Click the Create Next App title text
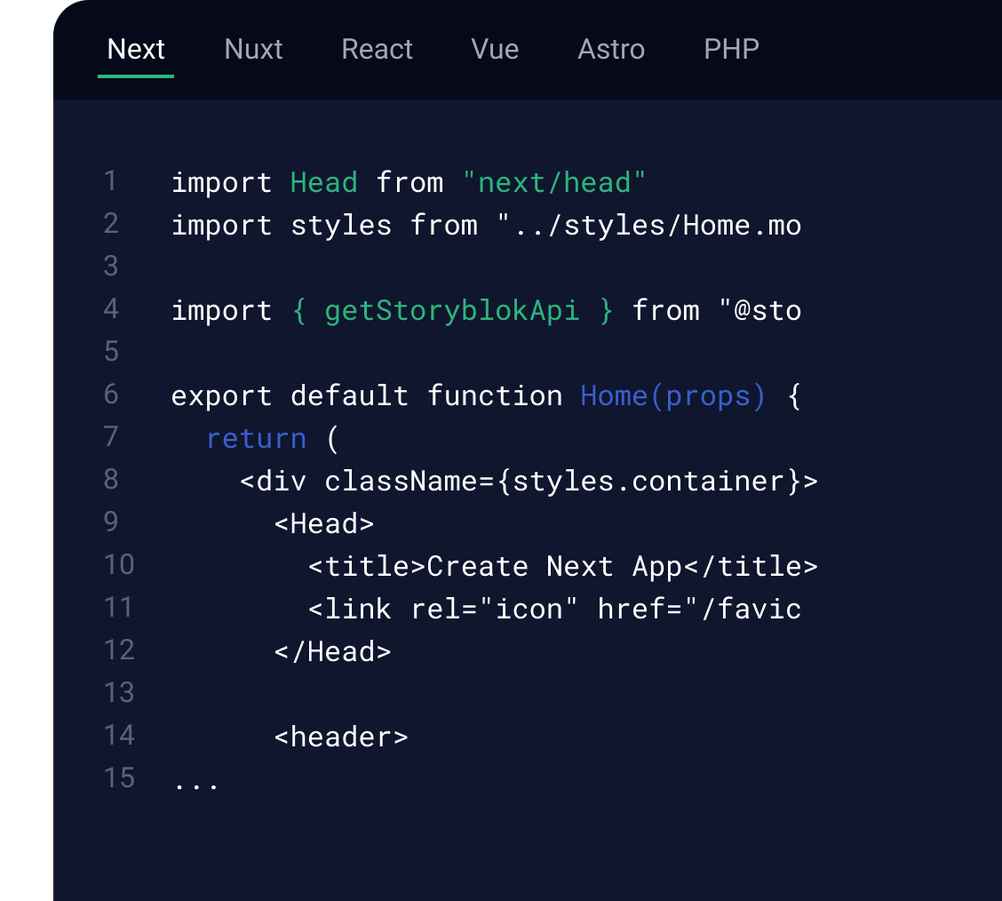Image resolution: width=1002 pixels, height=901 pixels. click(554, 567)
